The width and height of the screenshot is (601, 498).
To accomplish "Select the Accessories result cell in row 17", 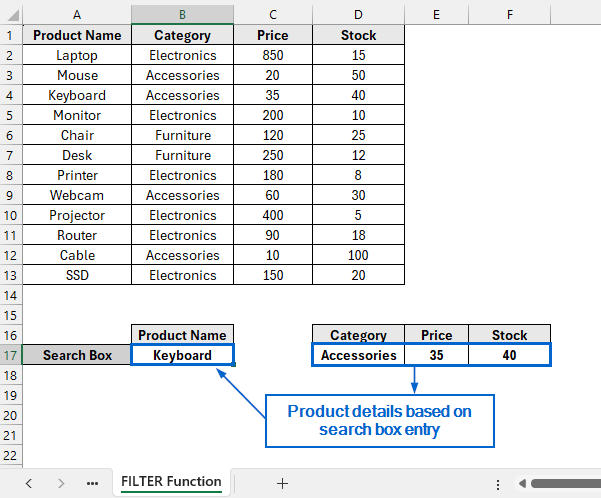I will coord(358,355).
